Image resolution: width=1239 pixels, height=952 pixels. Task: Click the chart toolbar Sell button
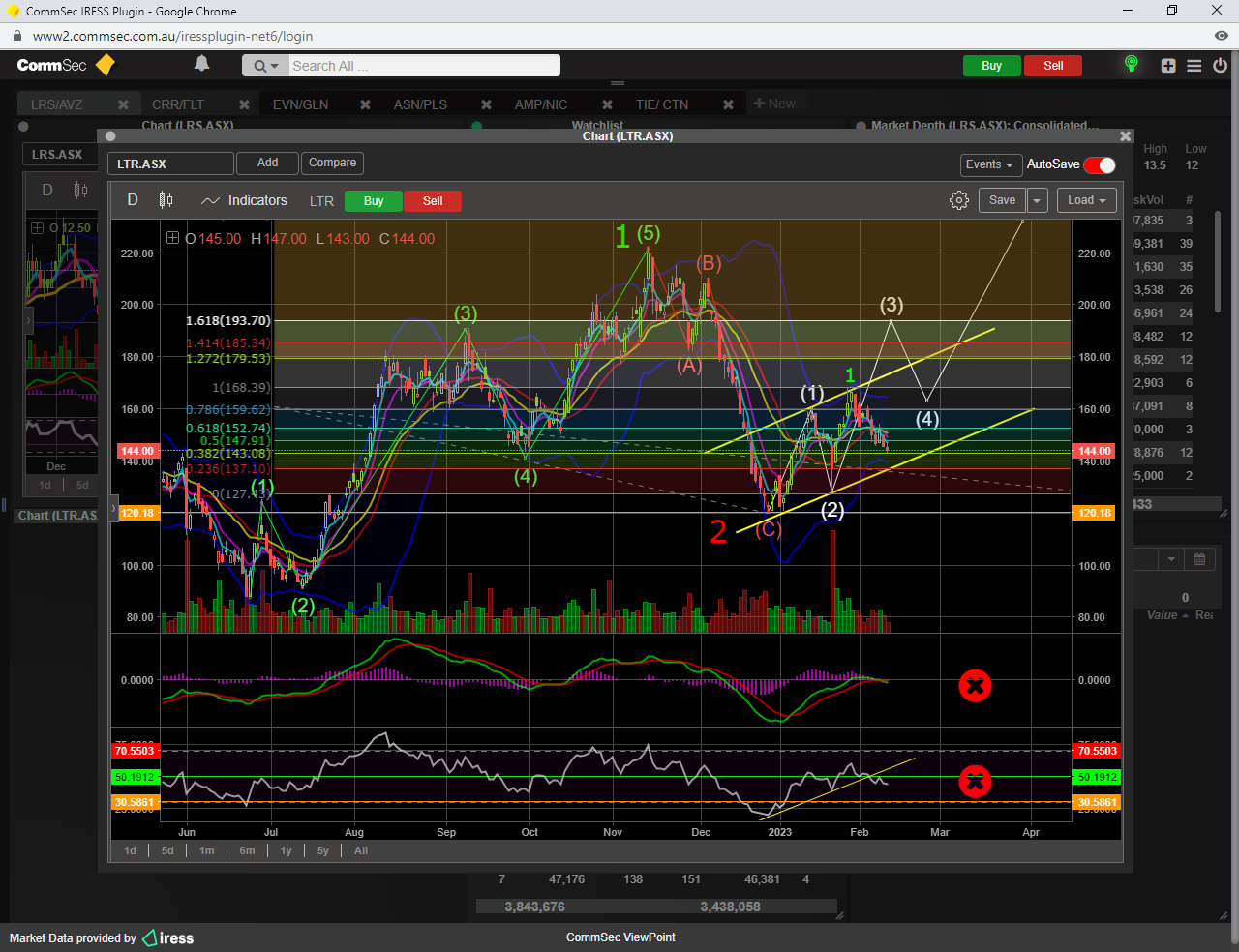tap(433, 201)
